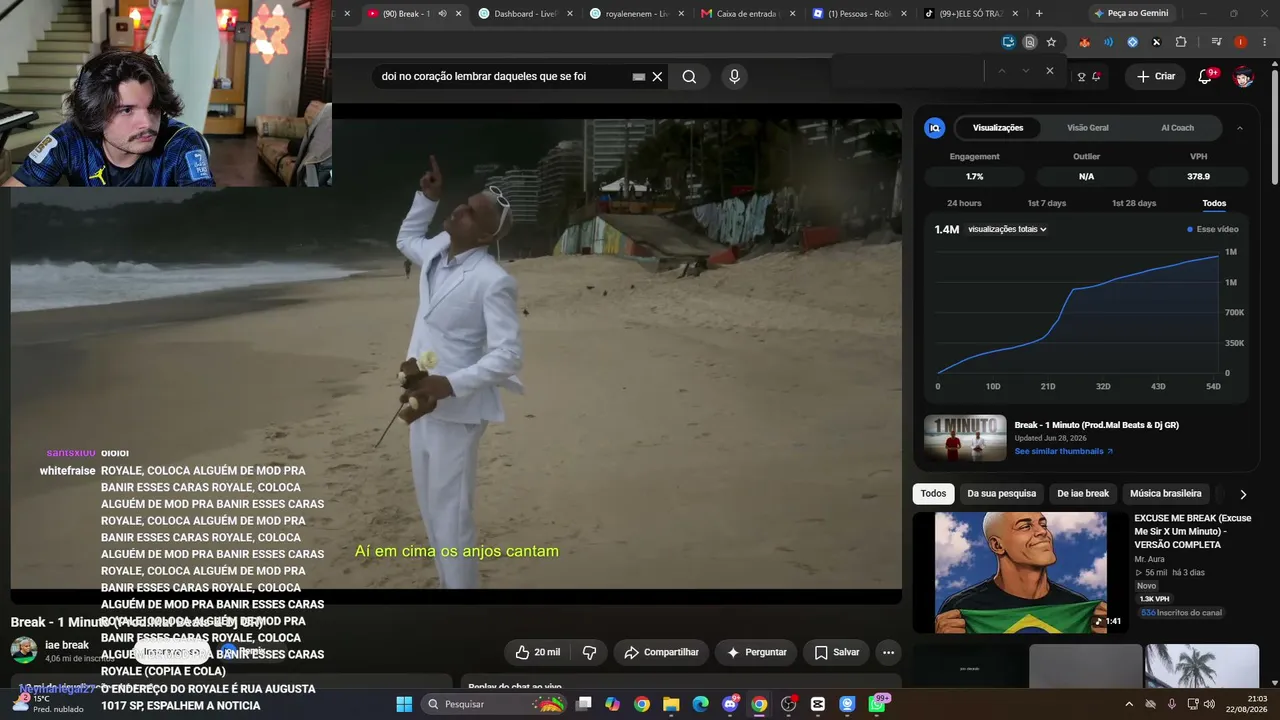Click the Peça ao Gemini button
This screenshot has width=1280, height=720.
[1131, 14]
